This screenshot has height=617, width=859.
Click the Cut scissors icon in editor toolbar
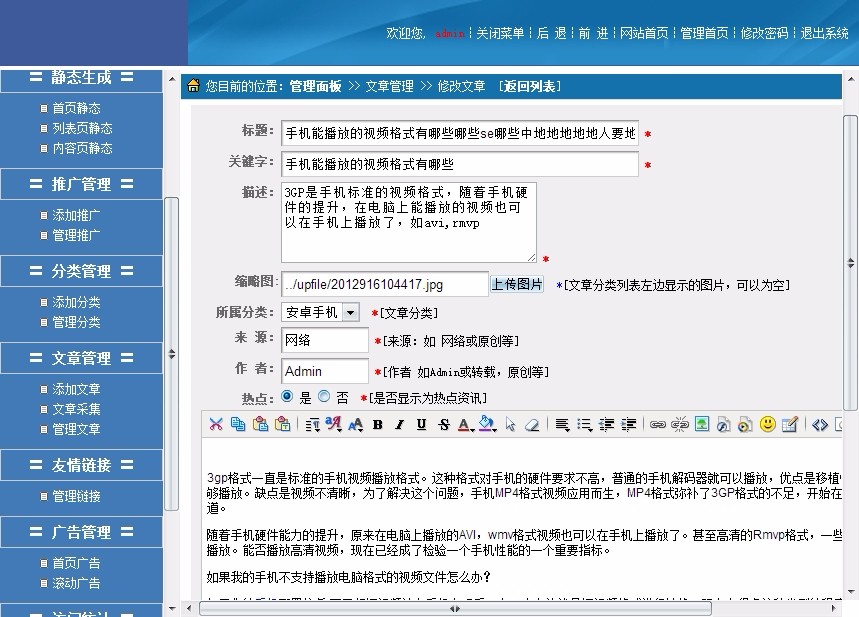[216, 424]
